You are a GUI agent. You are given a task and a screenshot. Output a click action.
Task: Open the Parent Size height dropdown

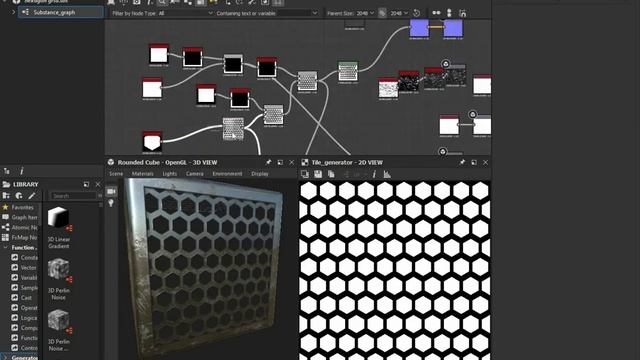(399, 13)
